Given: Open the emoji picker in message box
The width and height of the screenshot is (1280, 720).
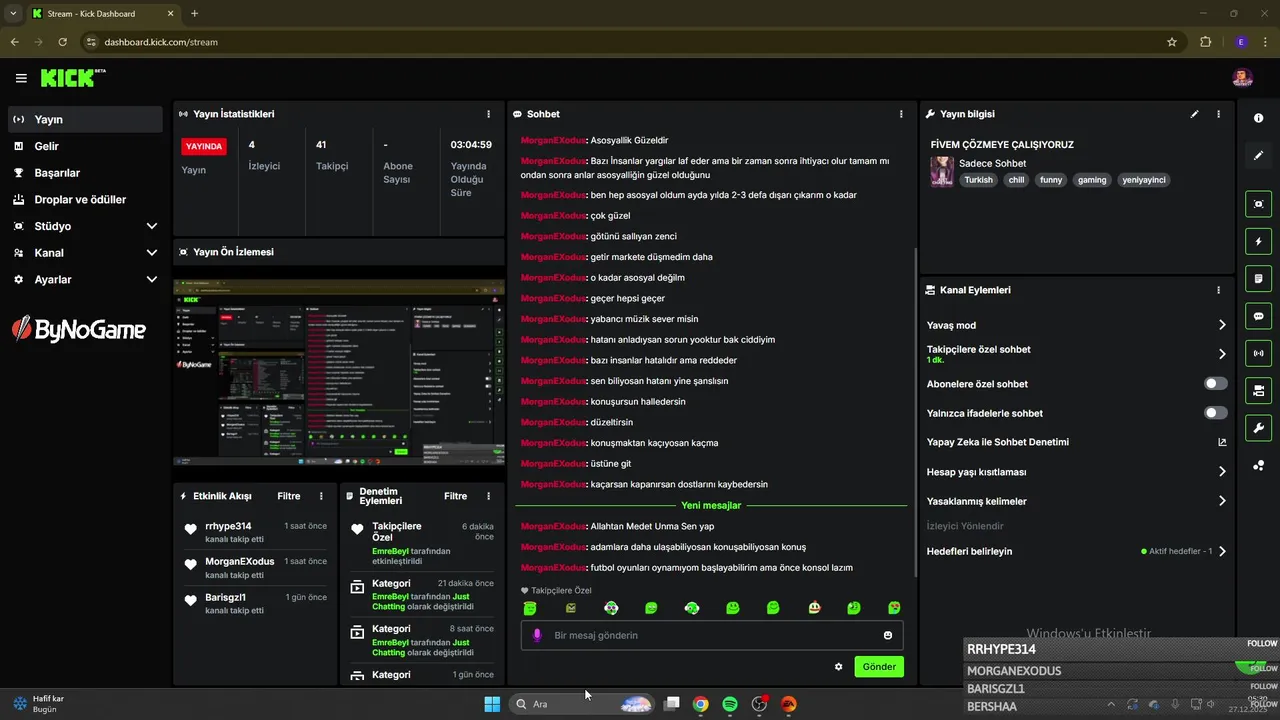Looking at the screenshot, I should (x=888, y=635).
